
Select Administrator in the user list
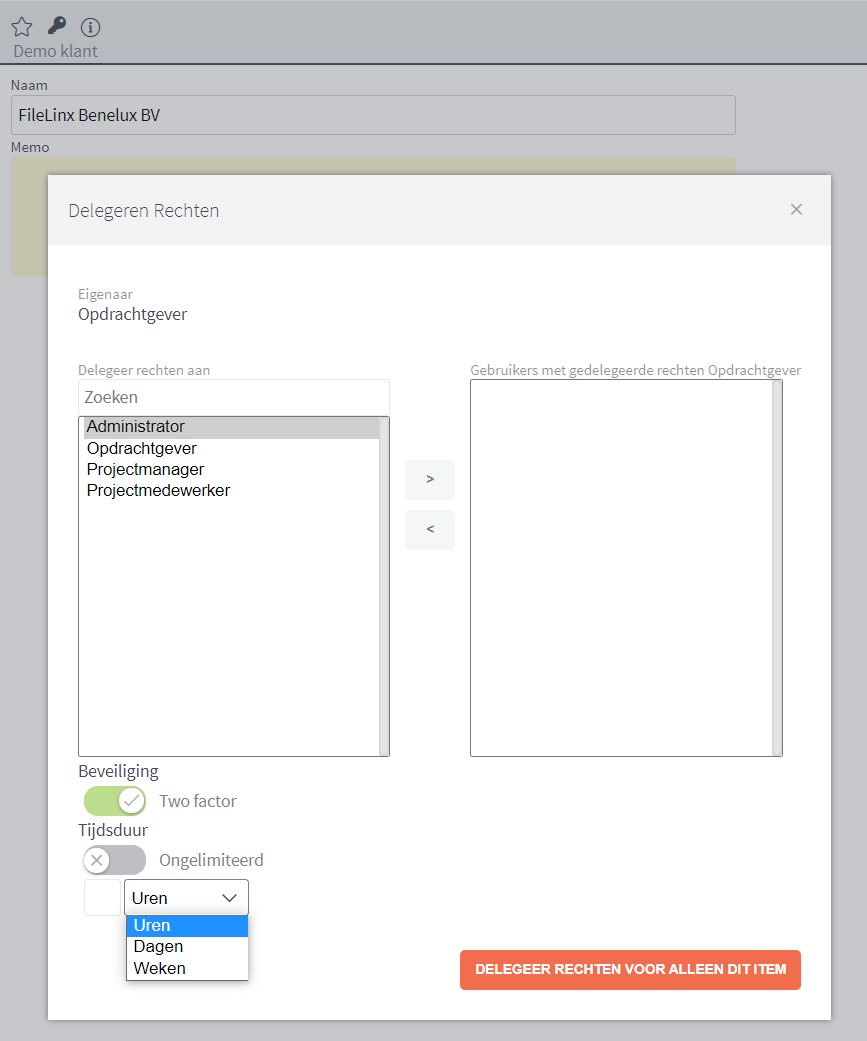[x=136, y=427]
